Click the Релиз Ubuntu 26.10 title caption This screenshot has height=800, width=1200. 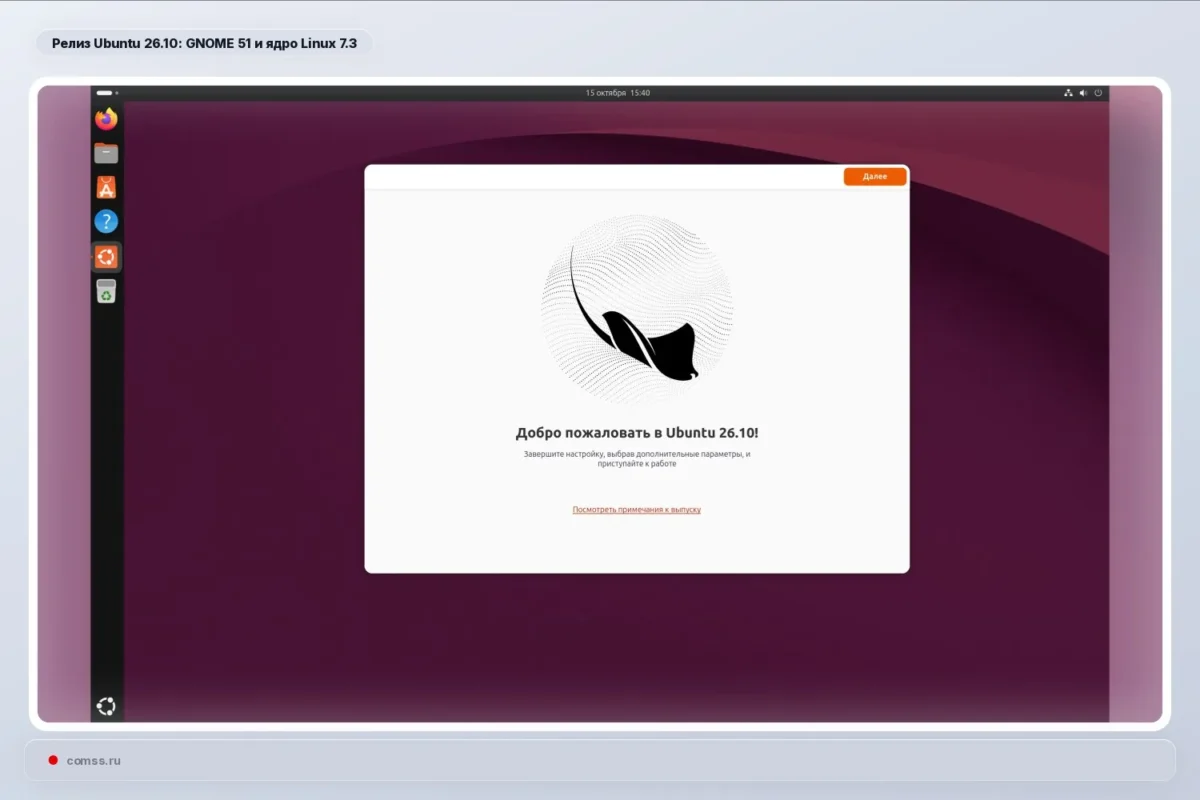click(204, 43)
